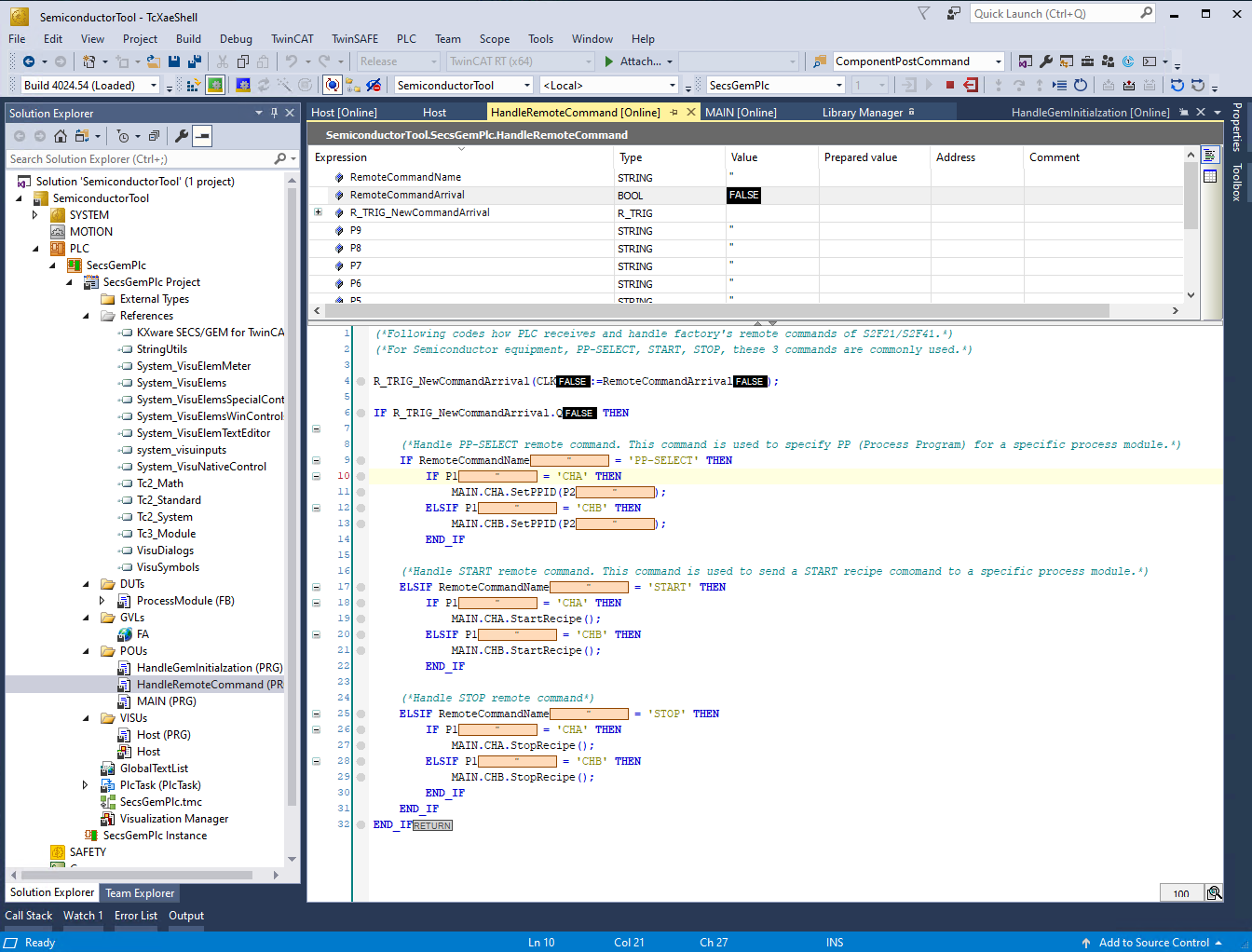Viewport: 1252px width, 952px height.
Task: Click the Solution Explorer horizontal scrollbar
Action: point(137,876)
